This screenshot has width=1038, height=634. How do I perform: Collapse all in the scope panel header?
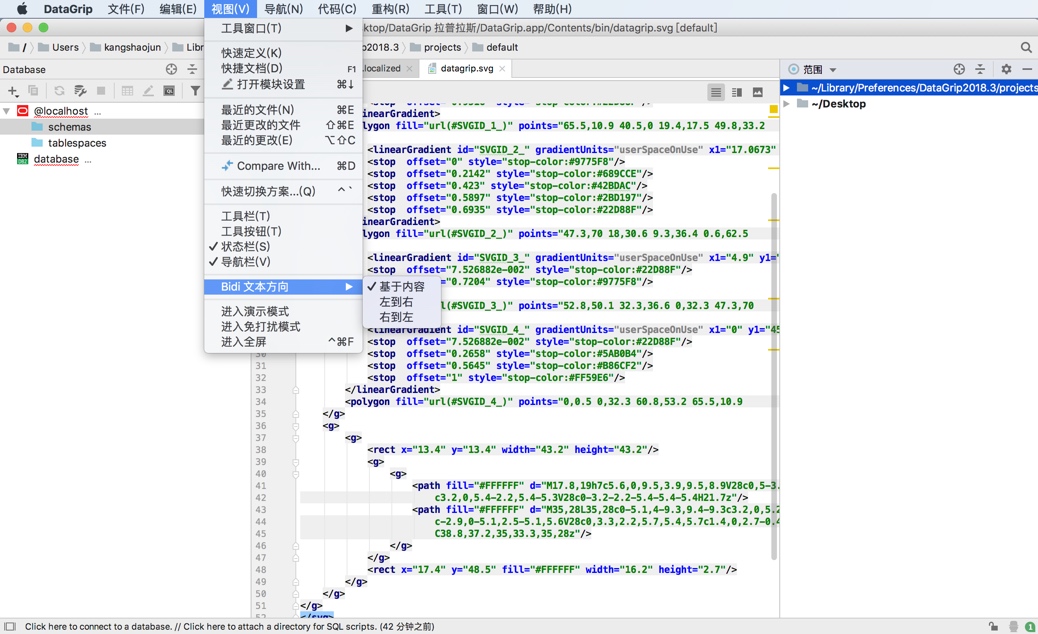click(x=980, y=69)
